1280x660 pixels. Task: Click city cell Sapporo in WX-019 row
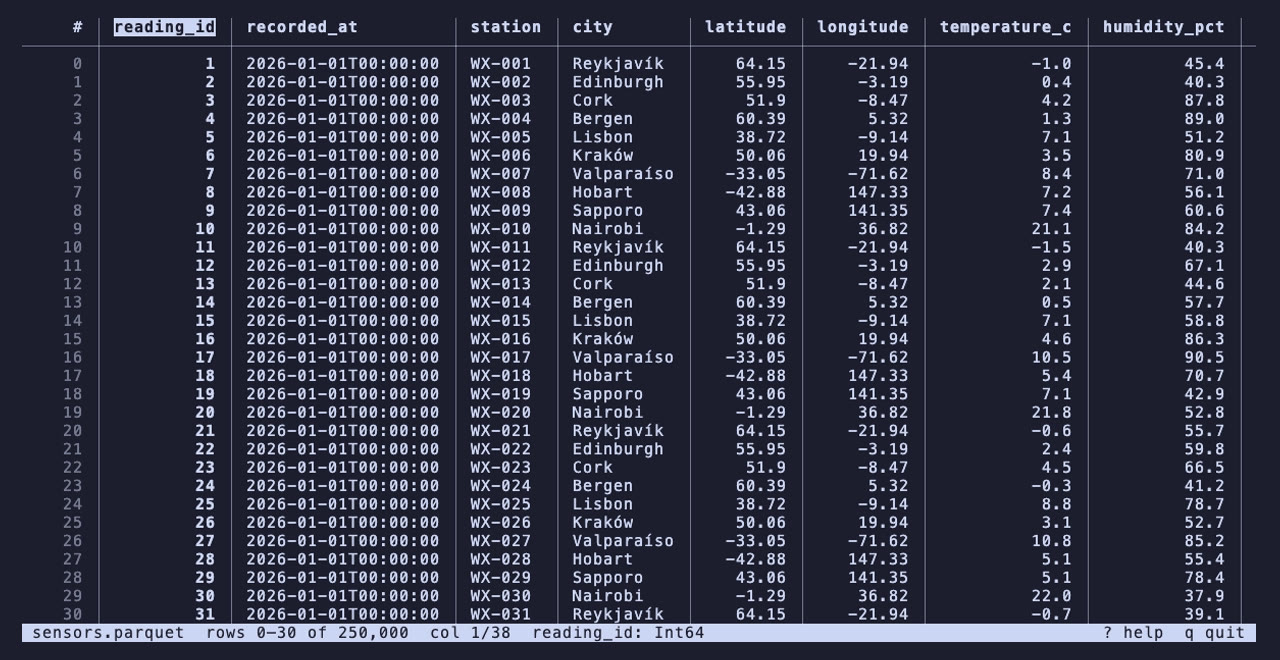click(x=608, y=394)
